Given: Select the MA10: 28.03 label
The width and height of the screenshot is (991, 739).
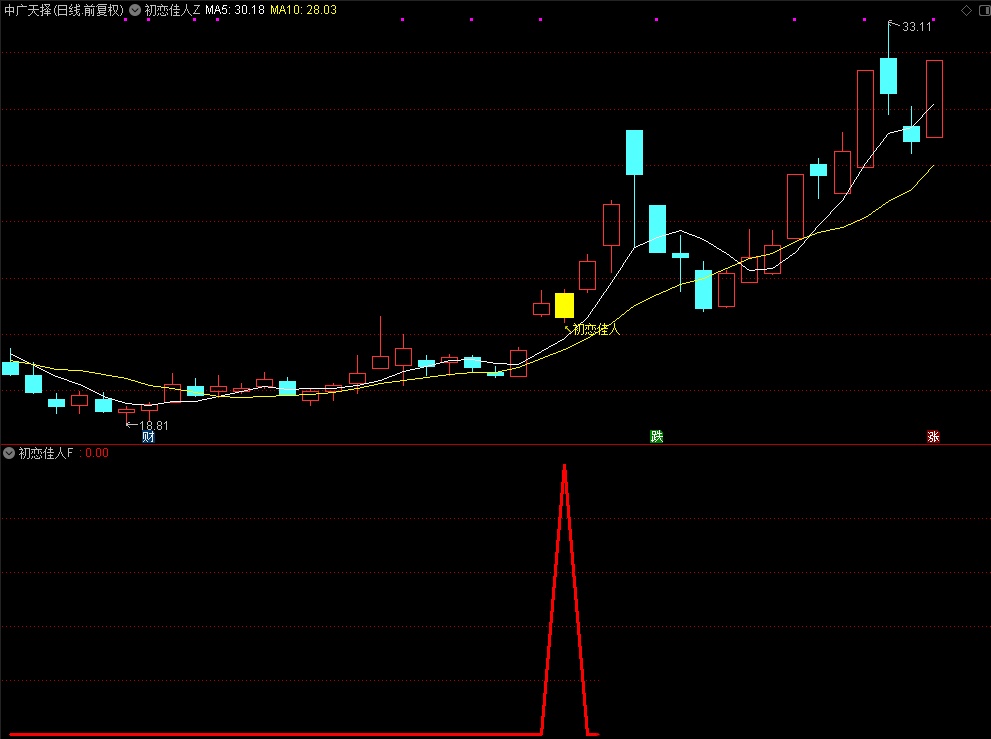Looking at the screenshot, I should click(304, 10).
